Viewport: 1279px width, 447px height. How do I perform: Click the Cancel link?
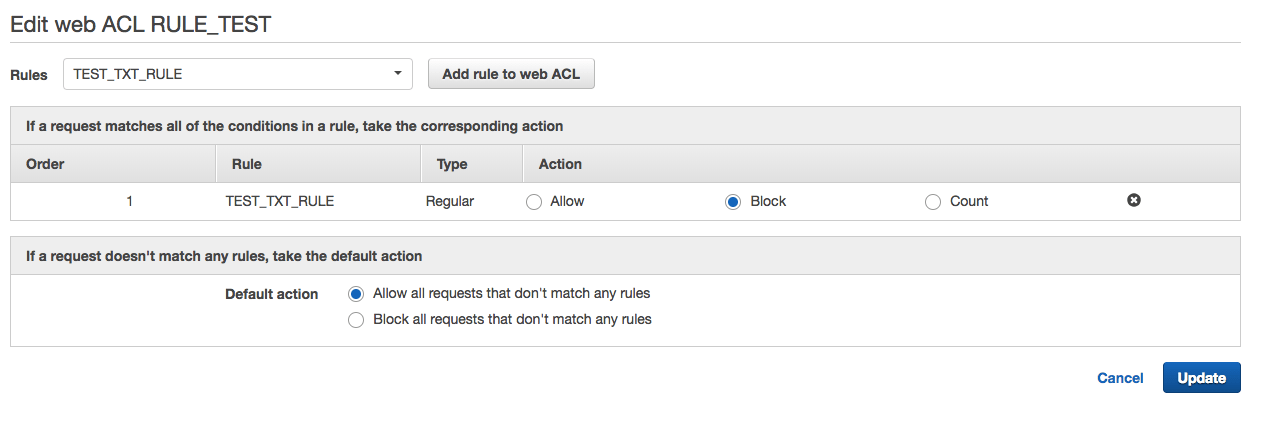point(1120,378)
